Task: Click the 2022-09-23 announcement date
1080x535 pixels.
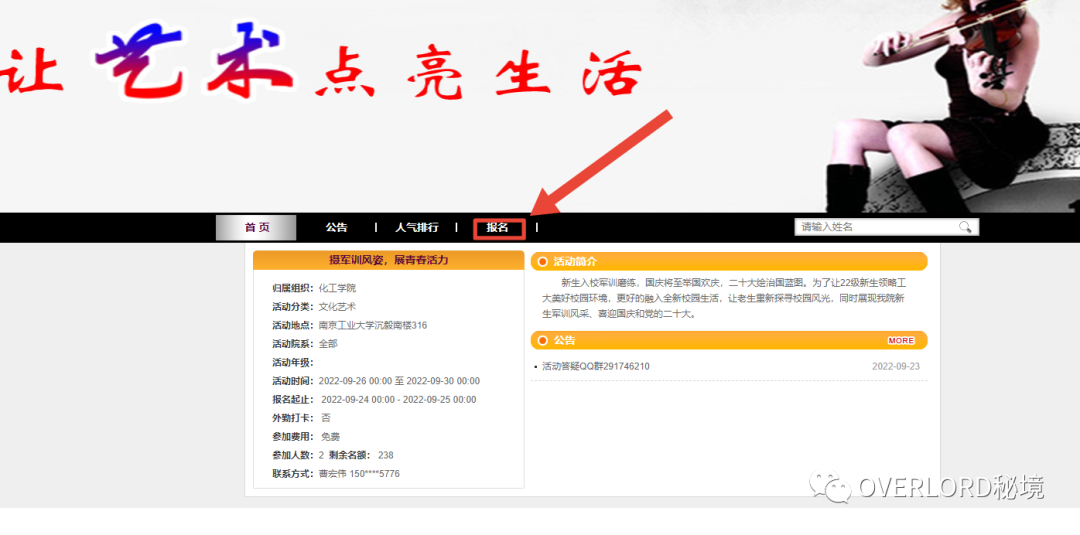Action: click(895, 367)
